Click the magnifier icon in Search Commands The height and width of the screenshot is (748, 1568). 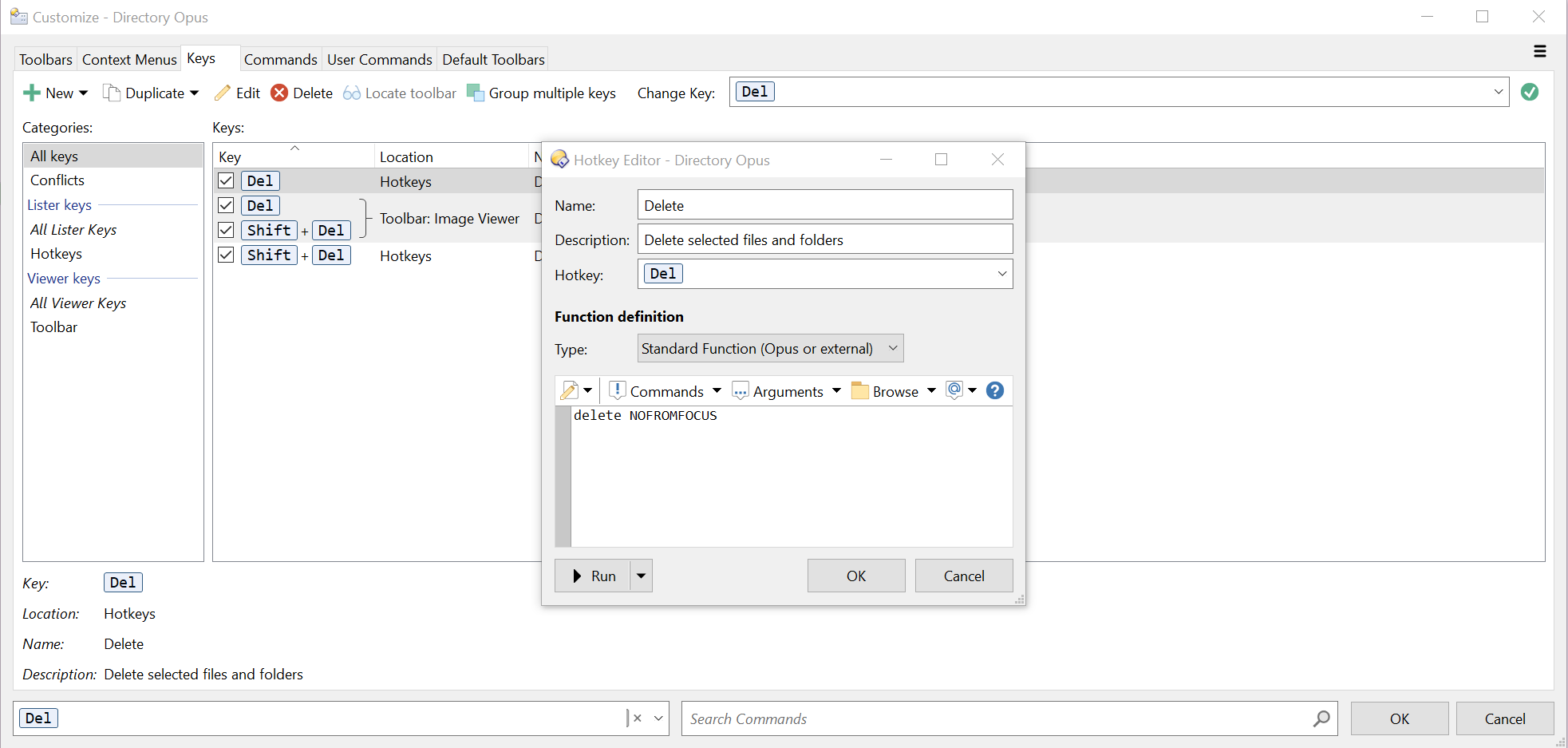[1321, 718]
